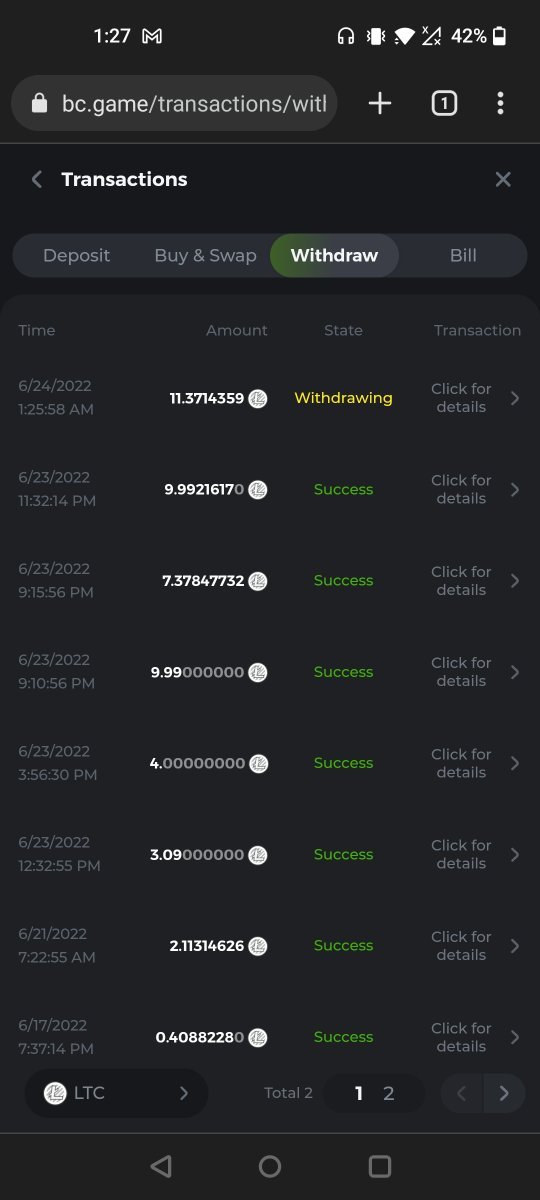Switch to the Buy & Swap tab
Viewport: 540px width, 1200px height.
pos(205,255)
